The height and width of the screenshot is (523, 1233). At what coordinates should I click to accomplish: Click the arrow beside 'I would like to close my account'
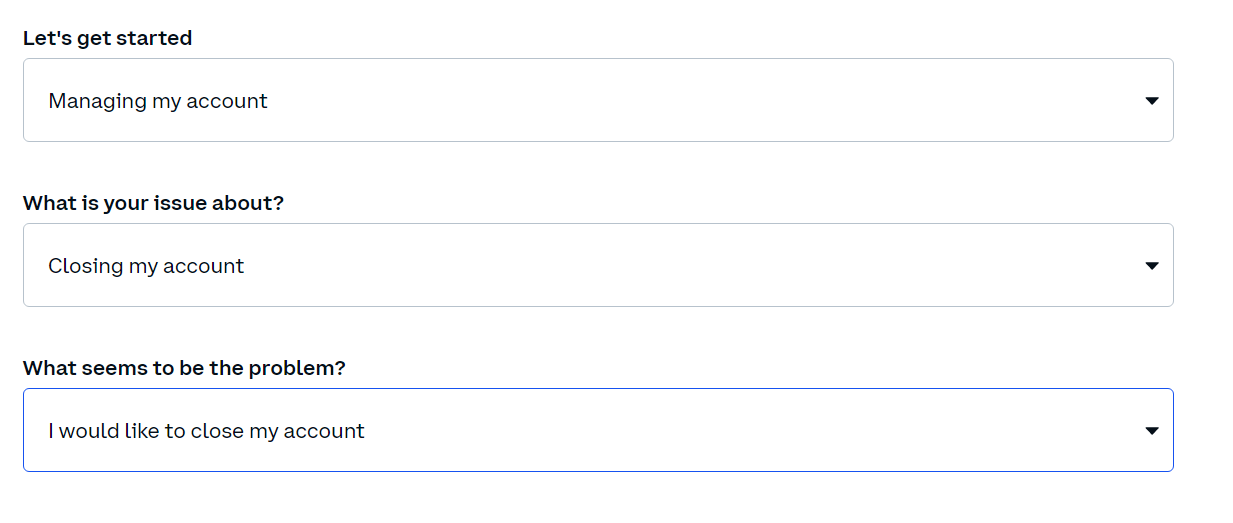click(1151, 431)
